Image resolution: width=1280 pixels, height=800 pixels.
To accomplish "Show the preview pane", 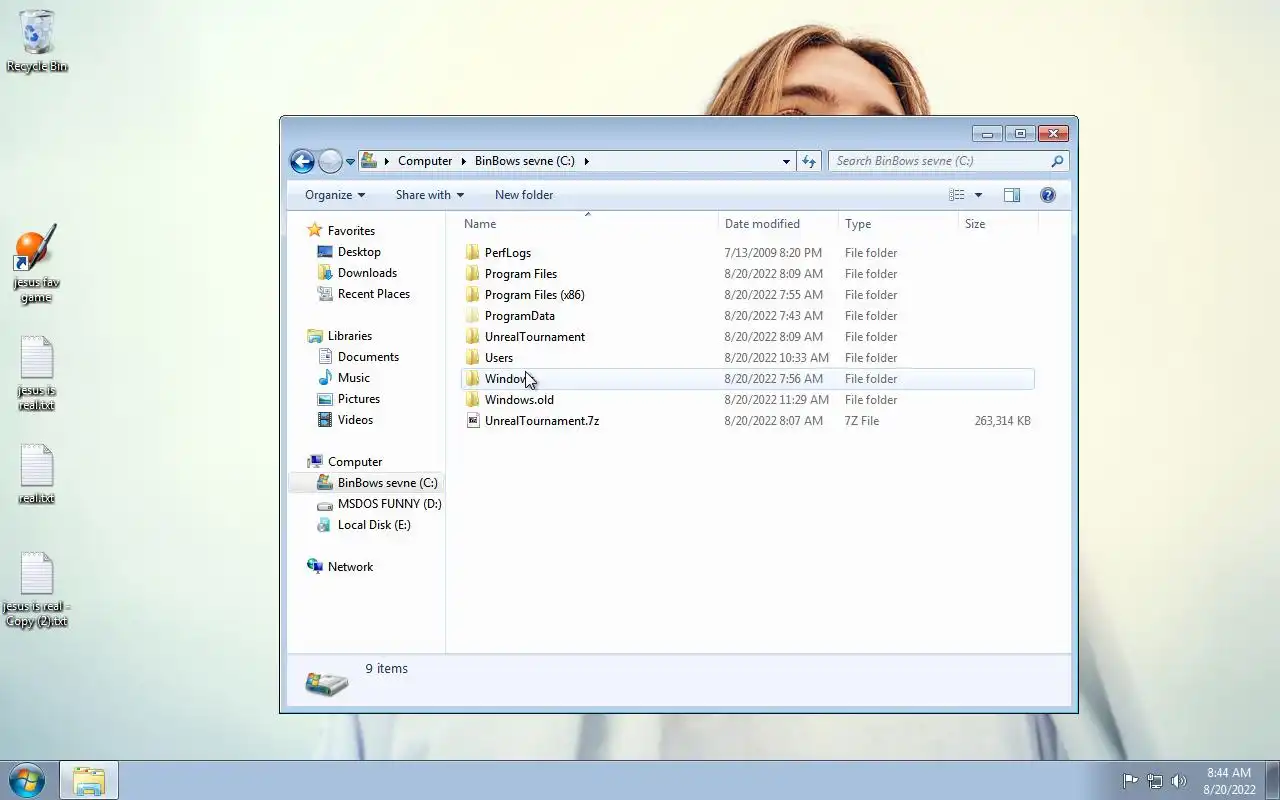I will 1012,195.
